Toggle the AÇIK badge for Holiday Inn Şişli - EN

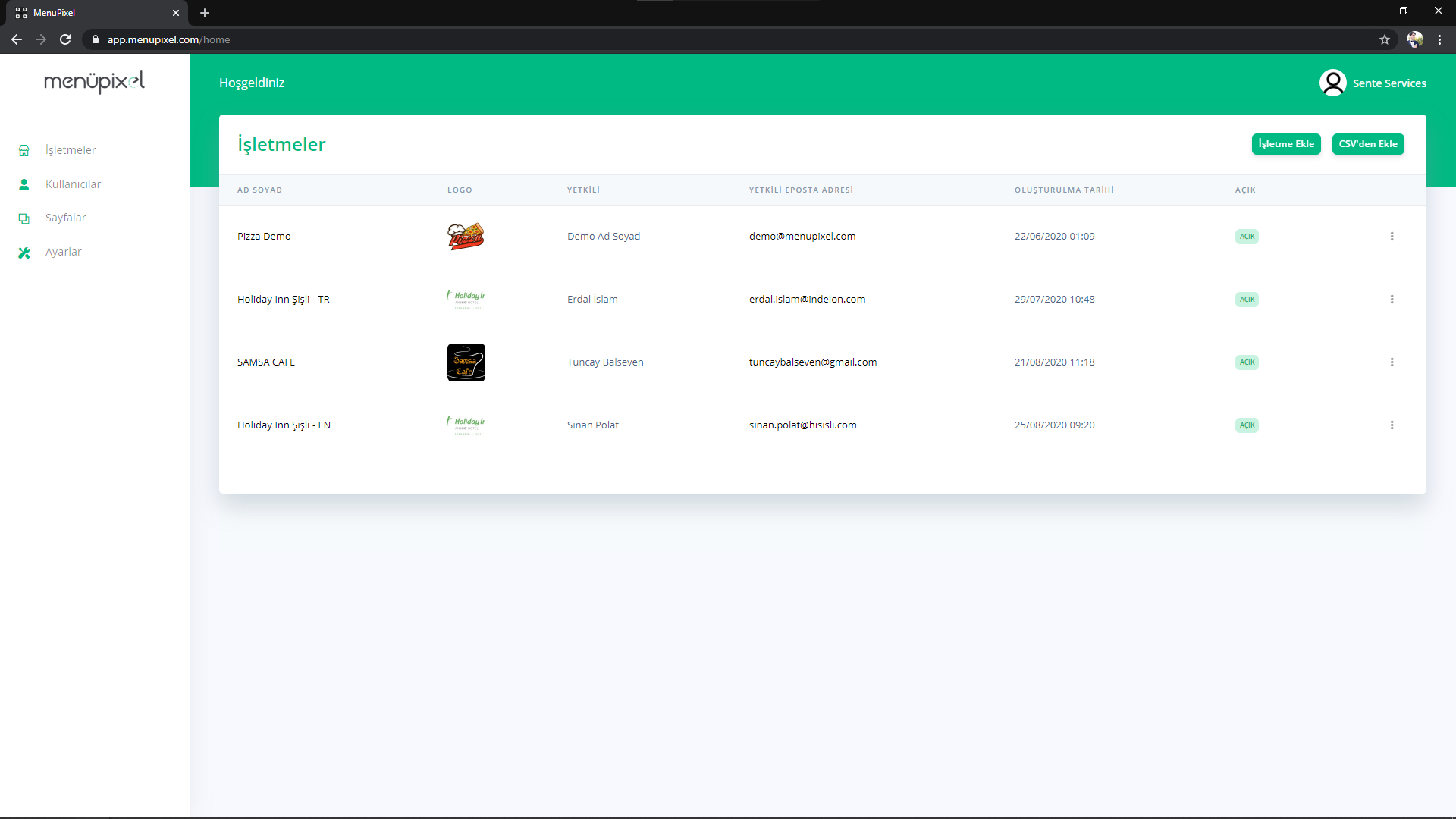[x=1247, y=425]
